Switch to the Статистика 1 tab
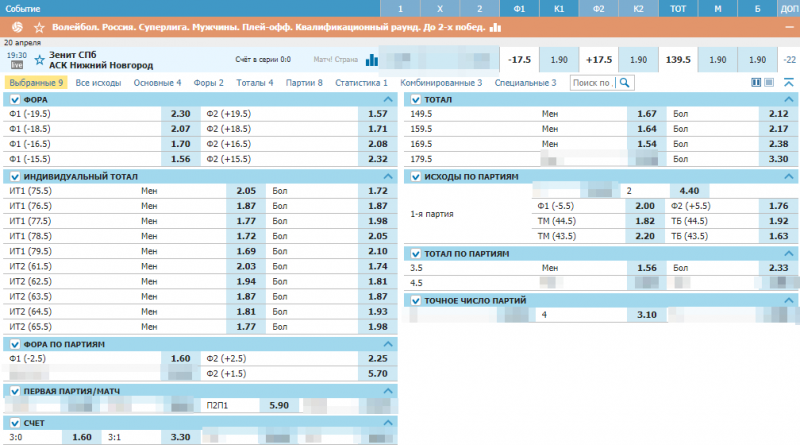 coord(361,83)
